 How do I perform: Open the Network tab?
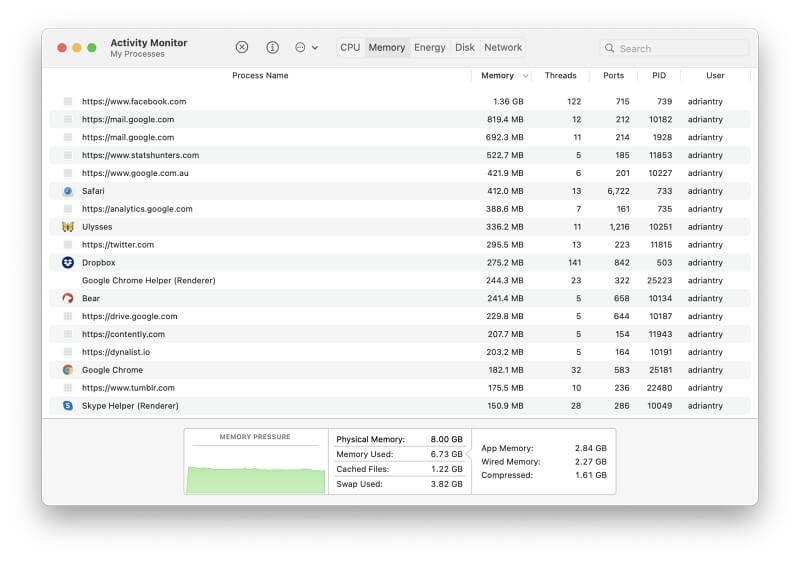503,47
